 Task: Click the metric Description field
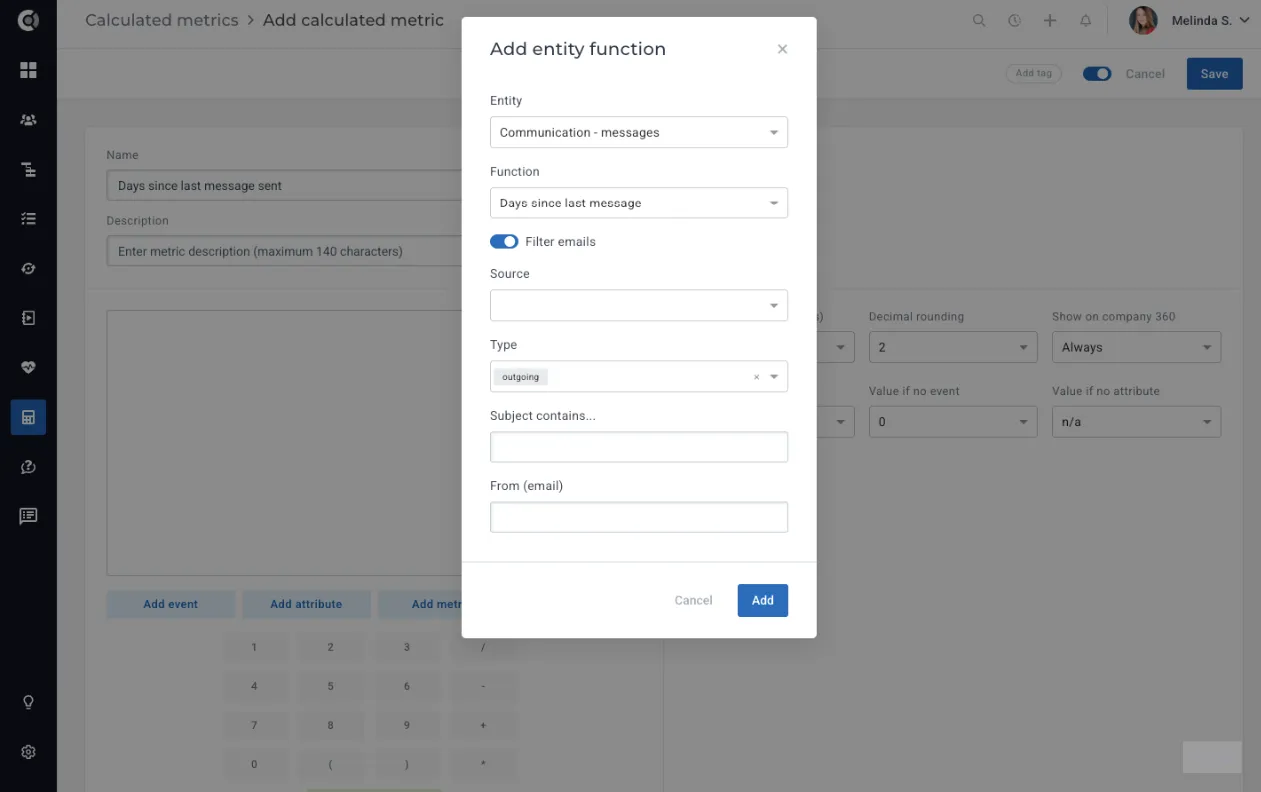coord(284,251)
